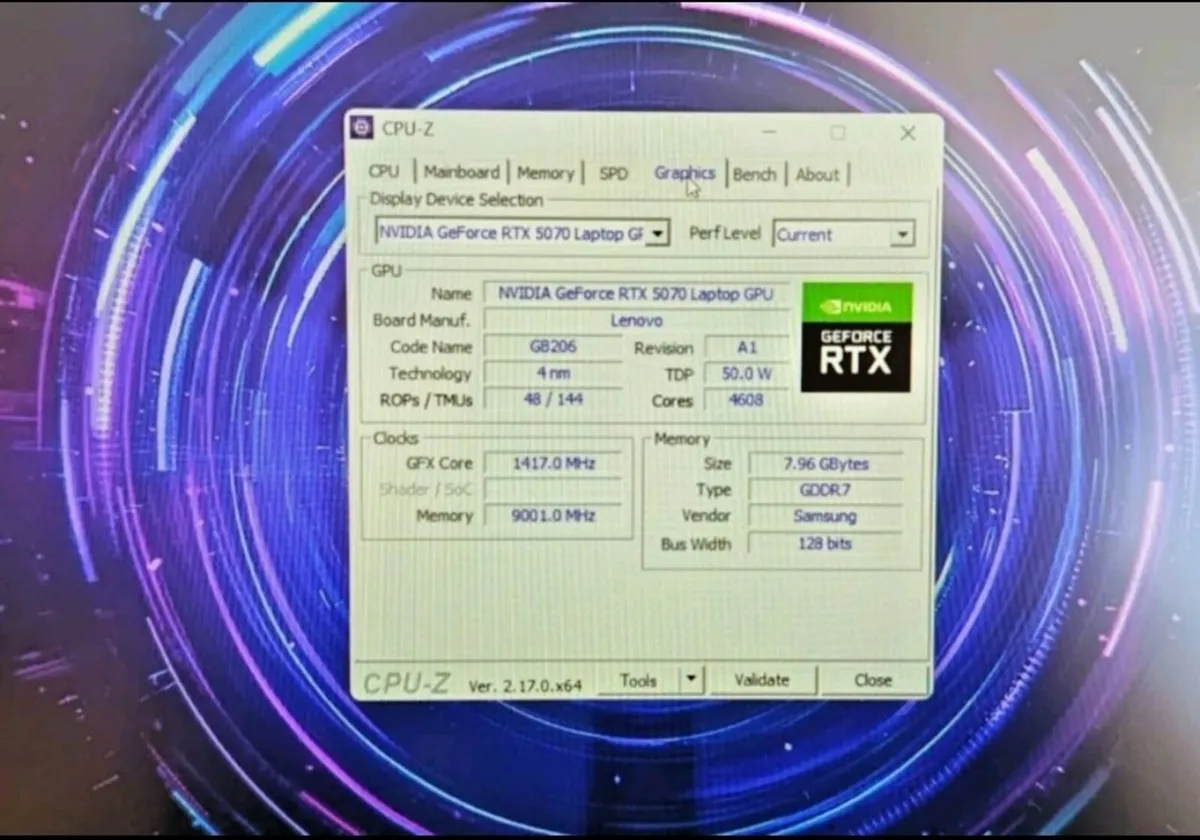Screen dimensions: 1200x840
Task: Open the Memory tab
Action: [x=545, y=173]
